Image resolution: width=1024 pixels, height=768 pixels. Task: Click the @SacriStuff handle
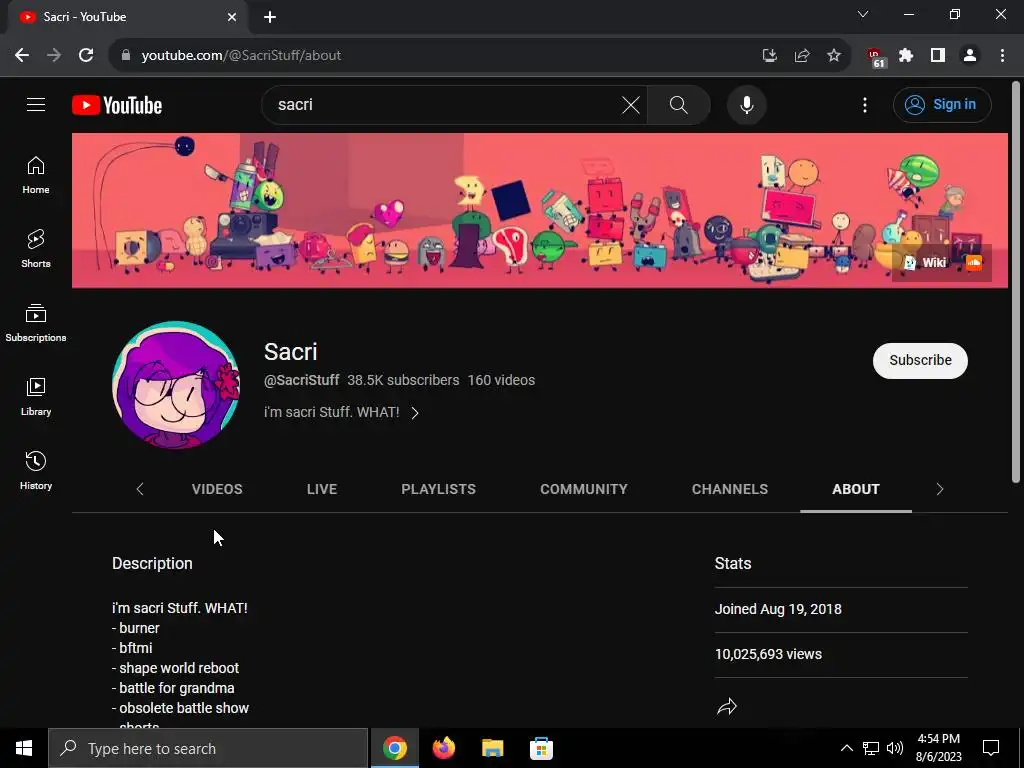pos(301,380)
